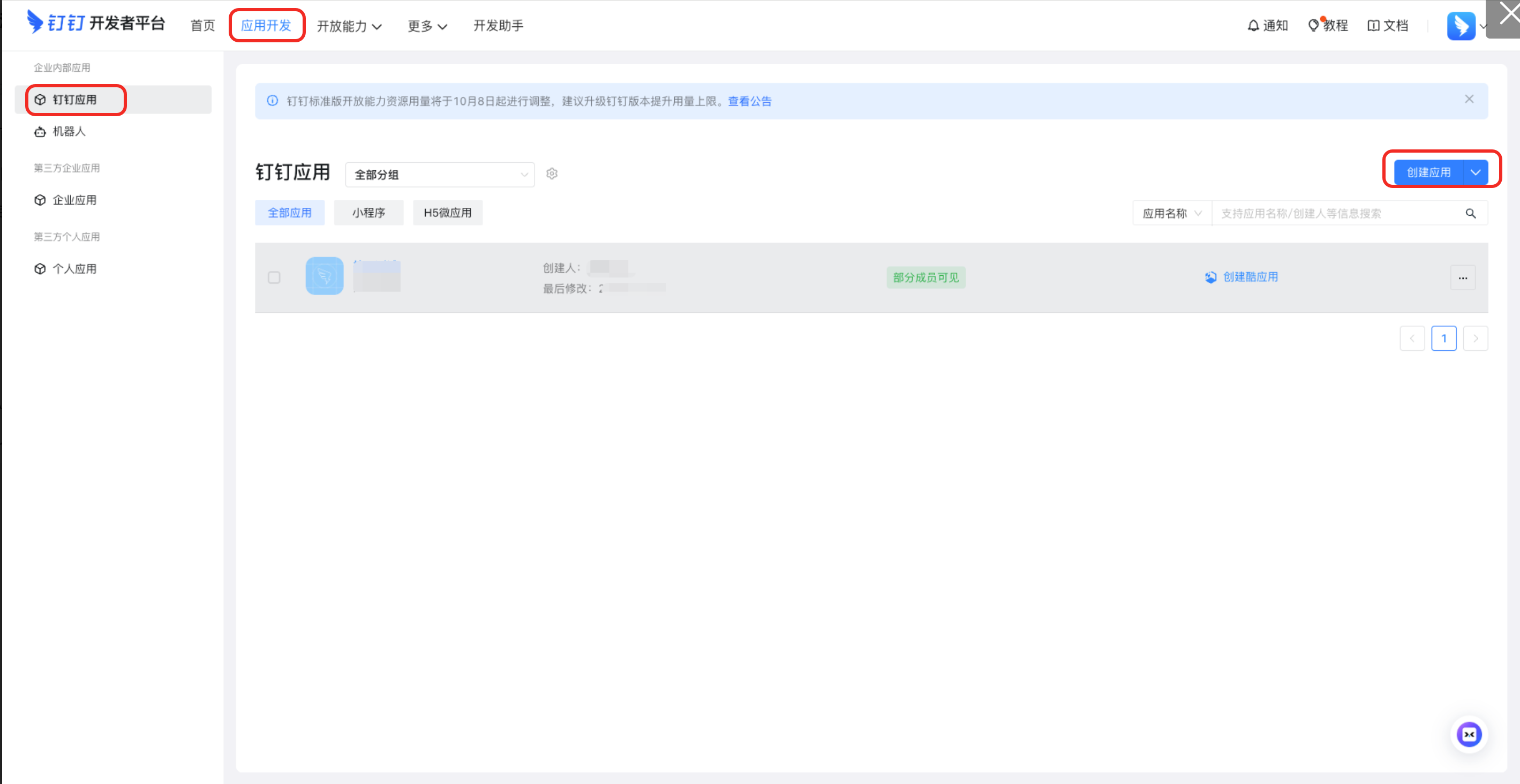Tick the app row checkbox
The image size is (1520, 784).
tap(274, 277)
